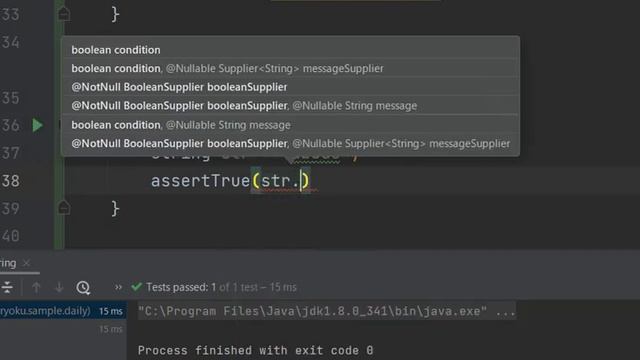
Task: Place cursor after 'str.' in line 38
Action: point(301,181)
